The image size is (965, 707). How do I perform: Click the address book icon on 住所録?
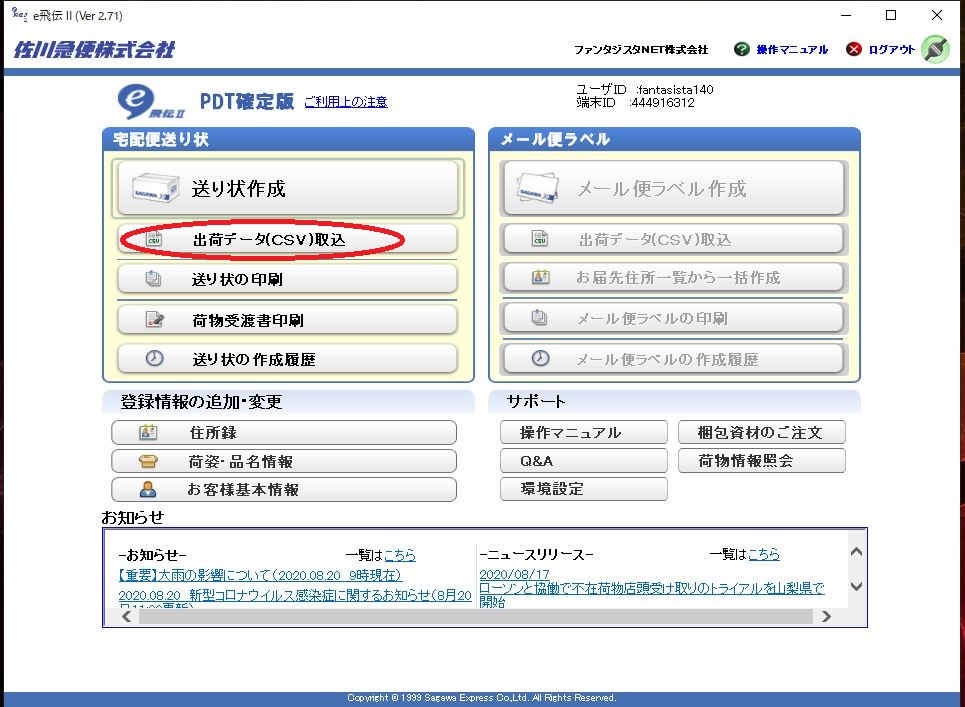pyautogui.click(x=148, y=433)
